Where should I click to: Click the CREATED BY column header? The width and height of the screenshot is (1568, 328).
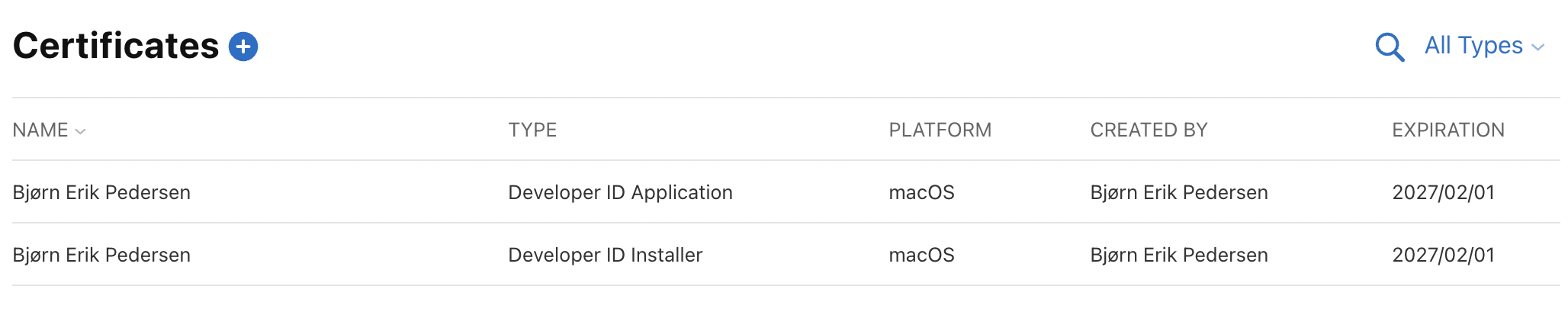pyautogui.click(x=1149, y=130)
